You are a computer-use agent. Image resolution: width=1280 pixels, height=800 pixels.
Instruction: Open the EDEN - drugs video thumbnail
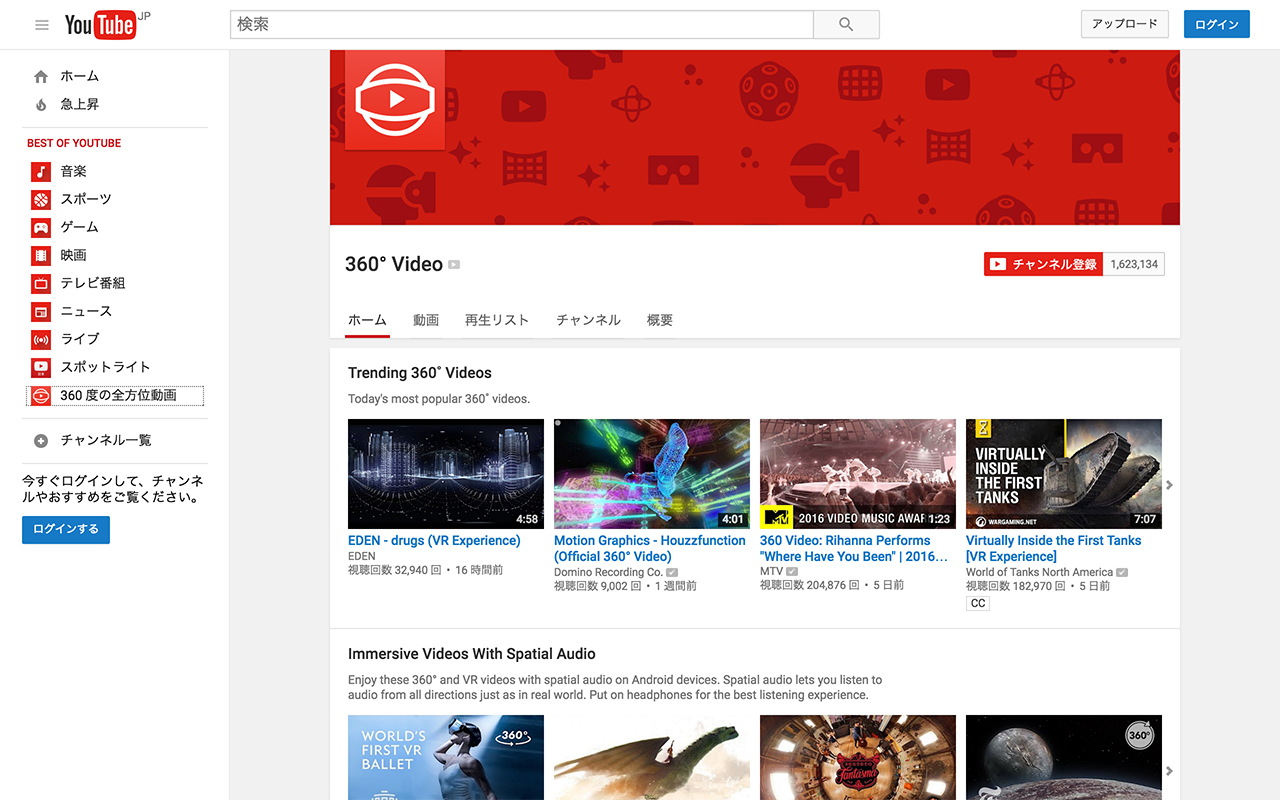click(x=446, y=474)
